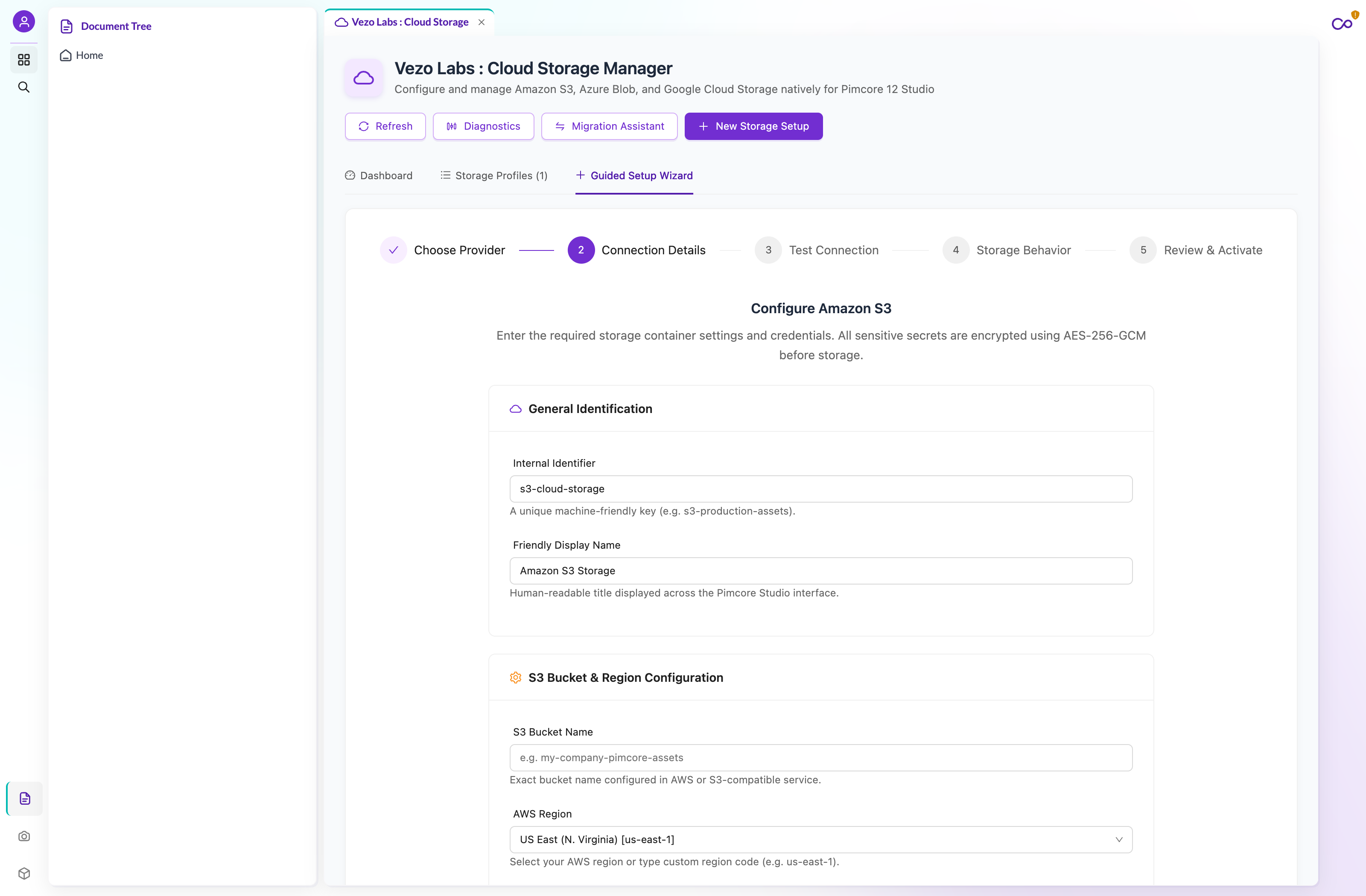The height and width of the screenshot is (896, 1366).
Task: Click step 4 Storage Behavior circle
Action: (x=956, y=250)
